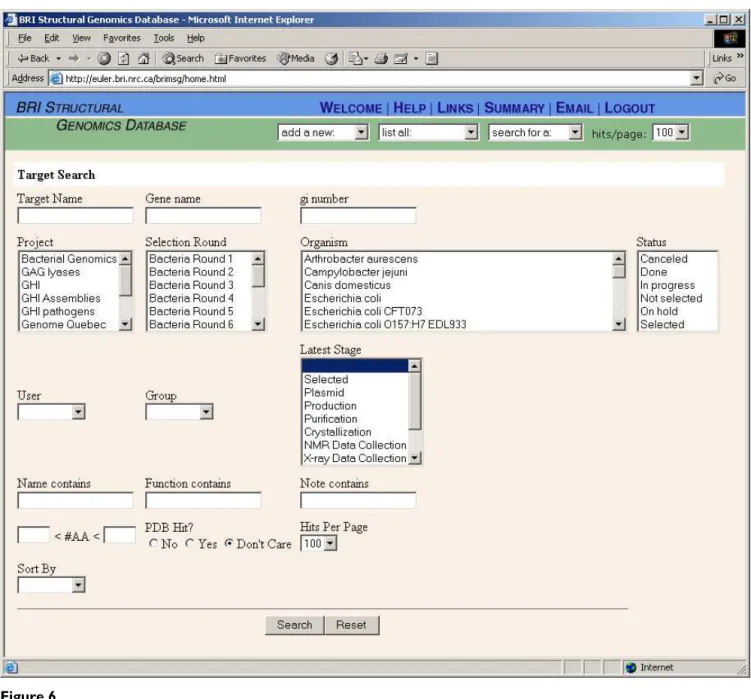Click the Gene name input field
This screenshot has width=751, height=699.
tap(203, 216)
